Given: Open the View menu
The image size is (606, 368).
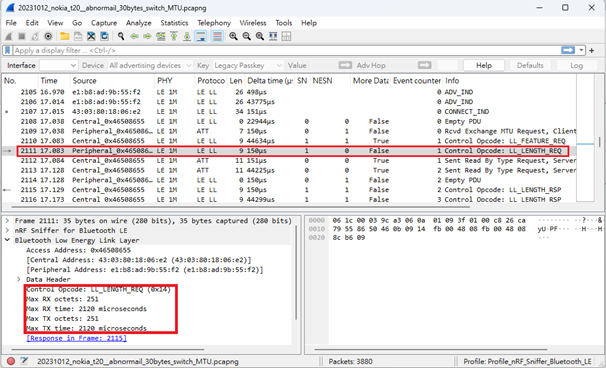Looking at the screenshot, I should (55, 23).
